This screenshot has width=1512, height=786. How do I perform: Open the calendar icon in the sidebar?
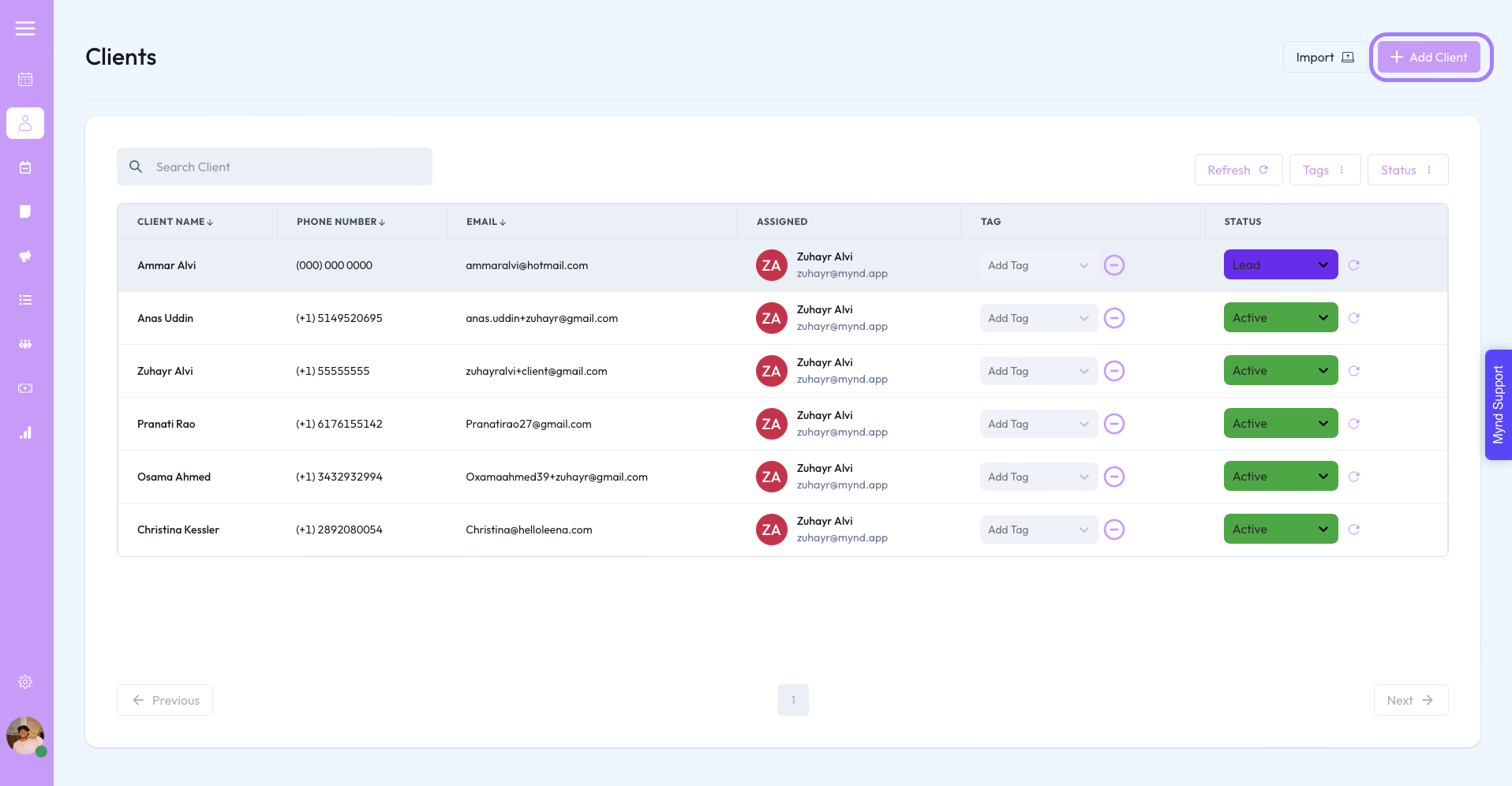(25, 79)
